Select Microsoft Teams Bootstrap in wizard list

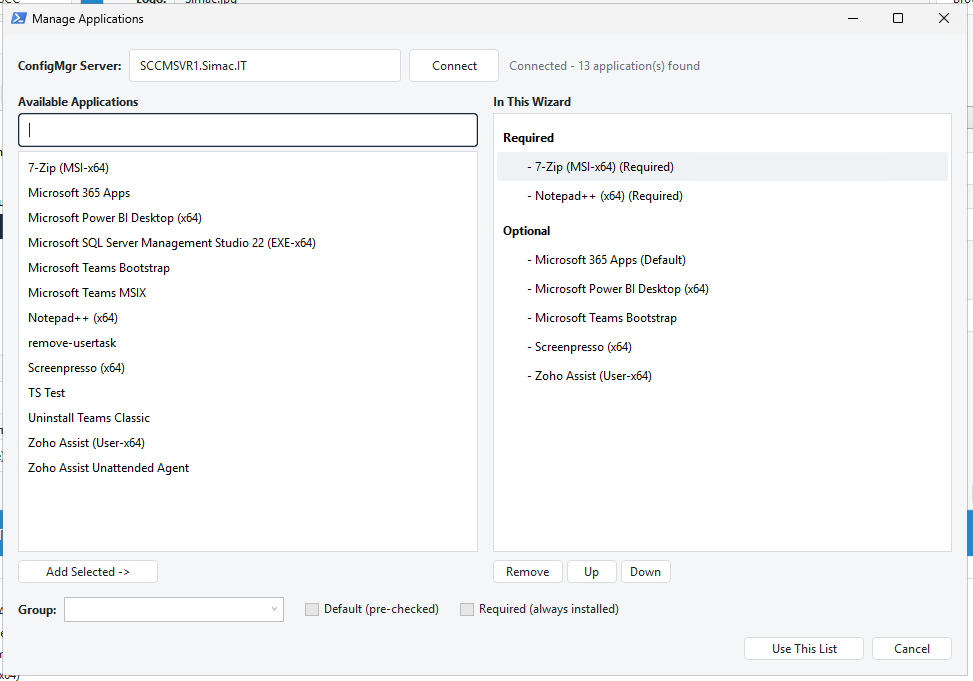(722, 318)
